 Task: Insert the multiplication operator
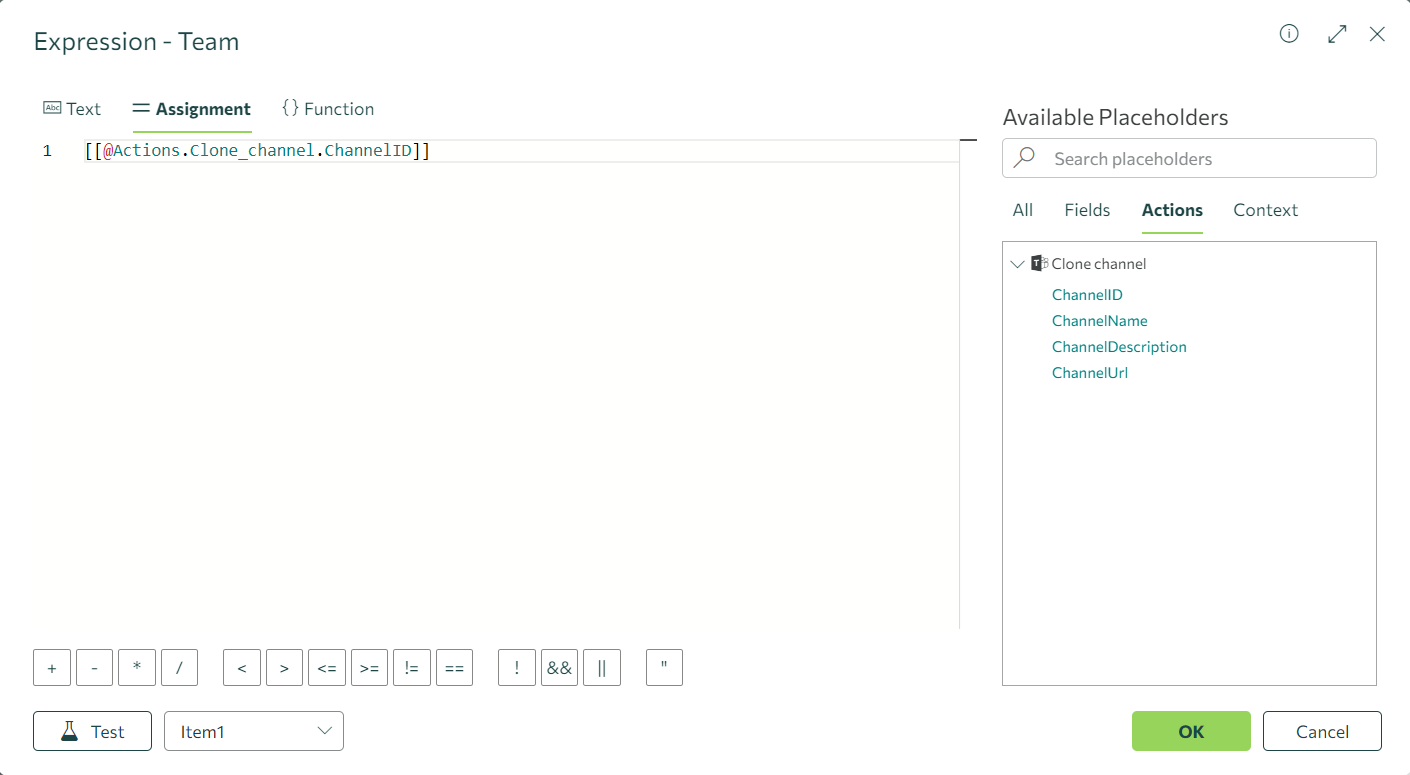(137, 668)
